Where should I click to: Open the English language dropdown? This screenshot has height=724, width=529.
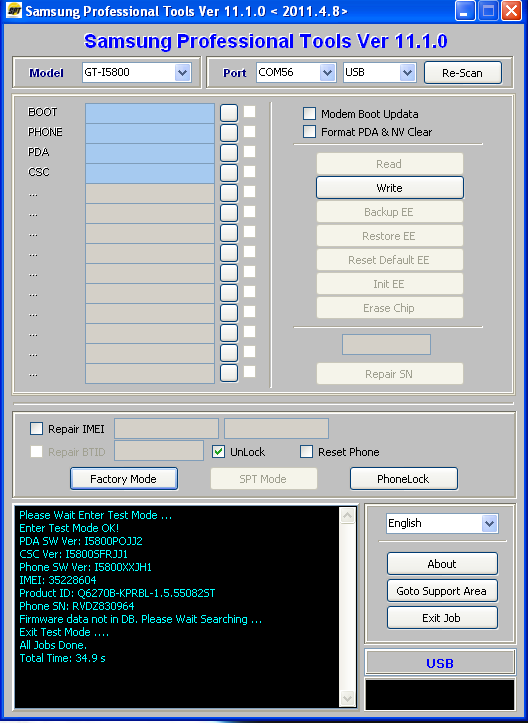[442, 524]
